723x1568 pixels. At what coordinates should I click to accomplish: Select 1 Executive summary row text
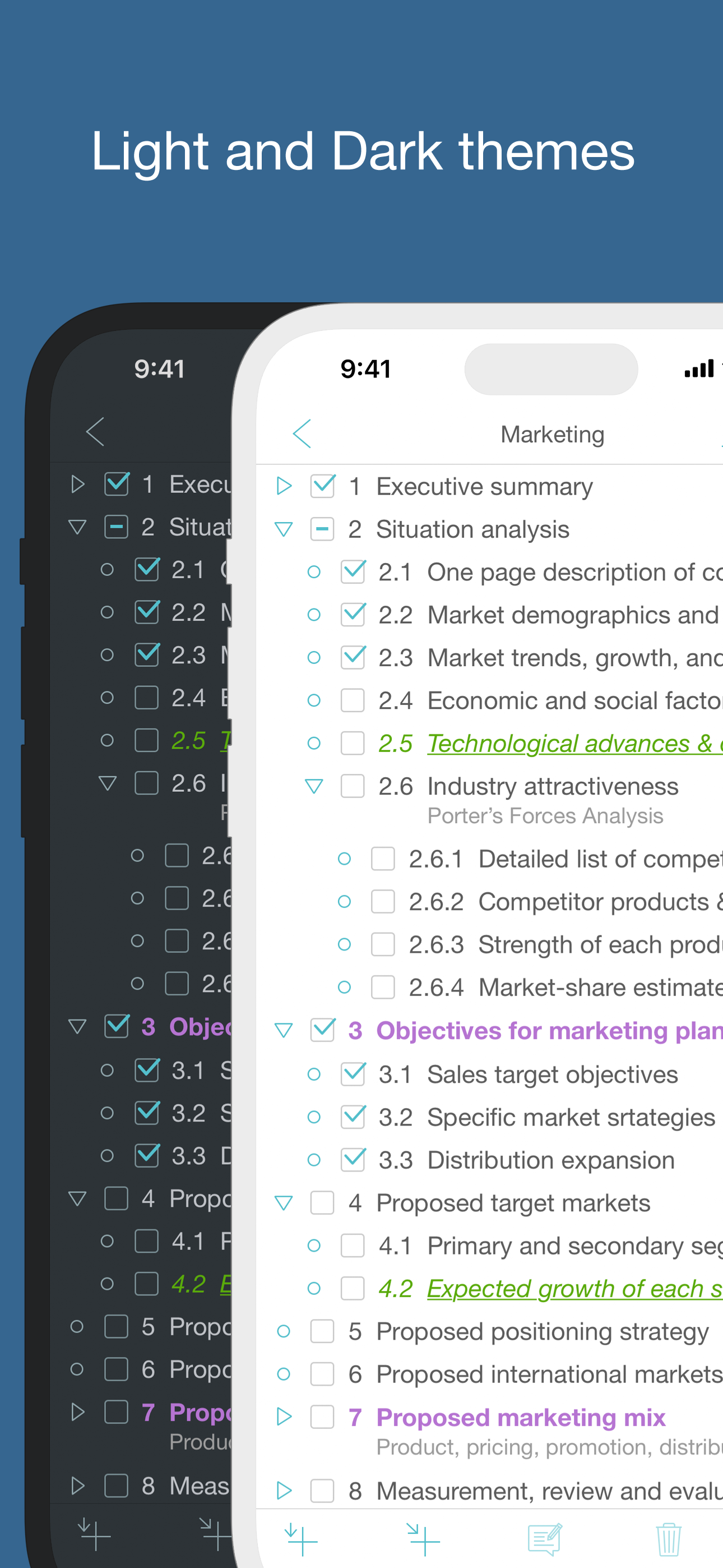(484, 486)
